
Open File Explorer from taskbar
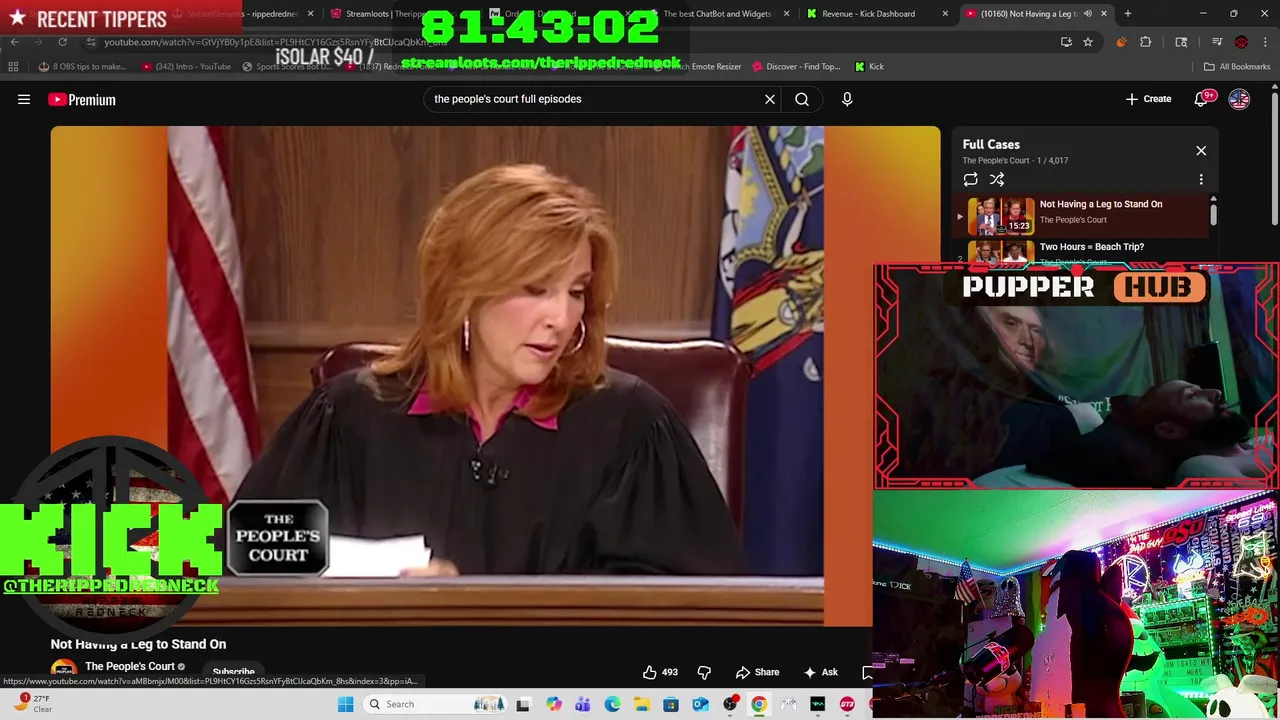(641, 704)
